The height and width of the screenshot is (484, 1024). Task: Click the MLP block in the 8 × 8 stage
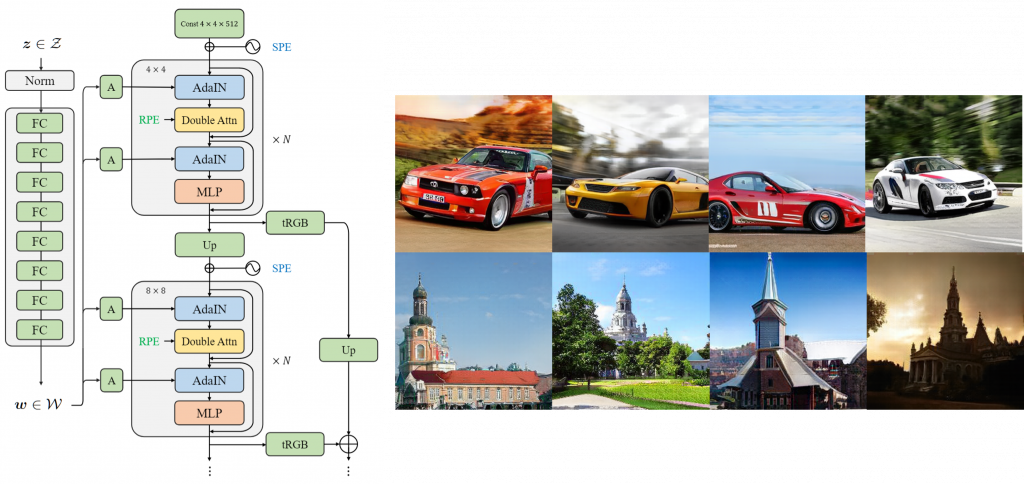tap(209, 412)
